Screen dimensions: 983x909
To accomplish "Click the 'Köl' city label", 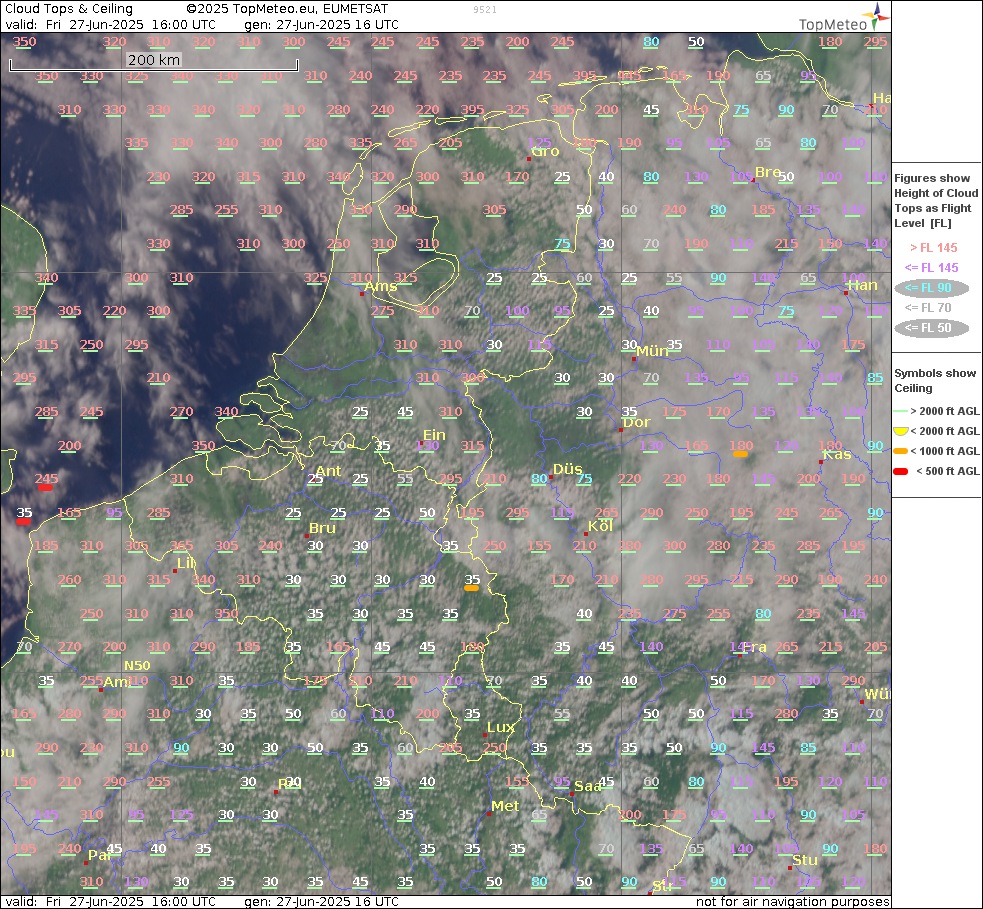I will 601,526.
